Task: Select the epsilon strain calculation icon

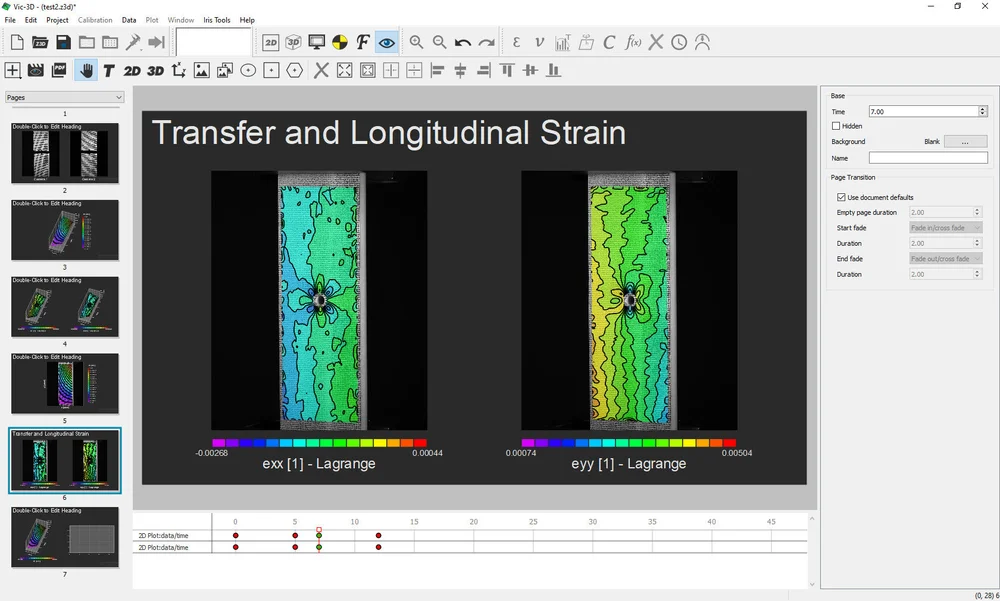Action: 516,42
